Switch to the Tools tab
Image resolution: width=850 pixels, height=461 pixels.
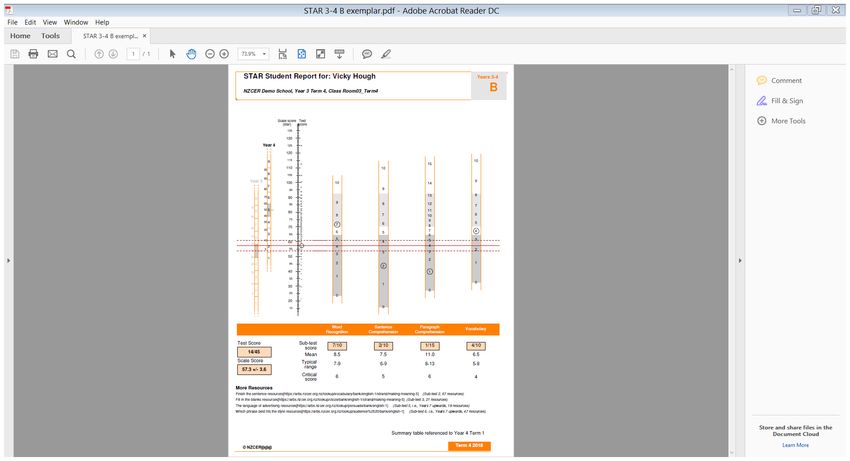[x=50, y=36]
